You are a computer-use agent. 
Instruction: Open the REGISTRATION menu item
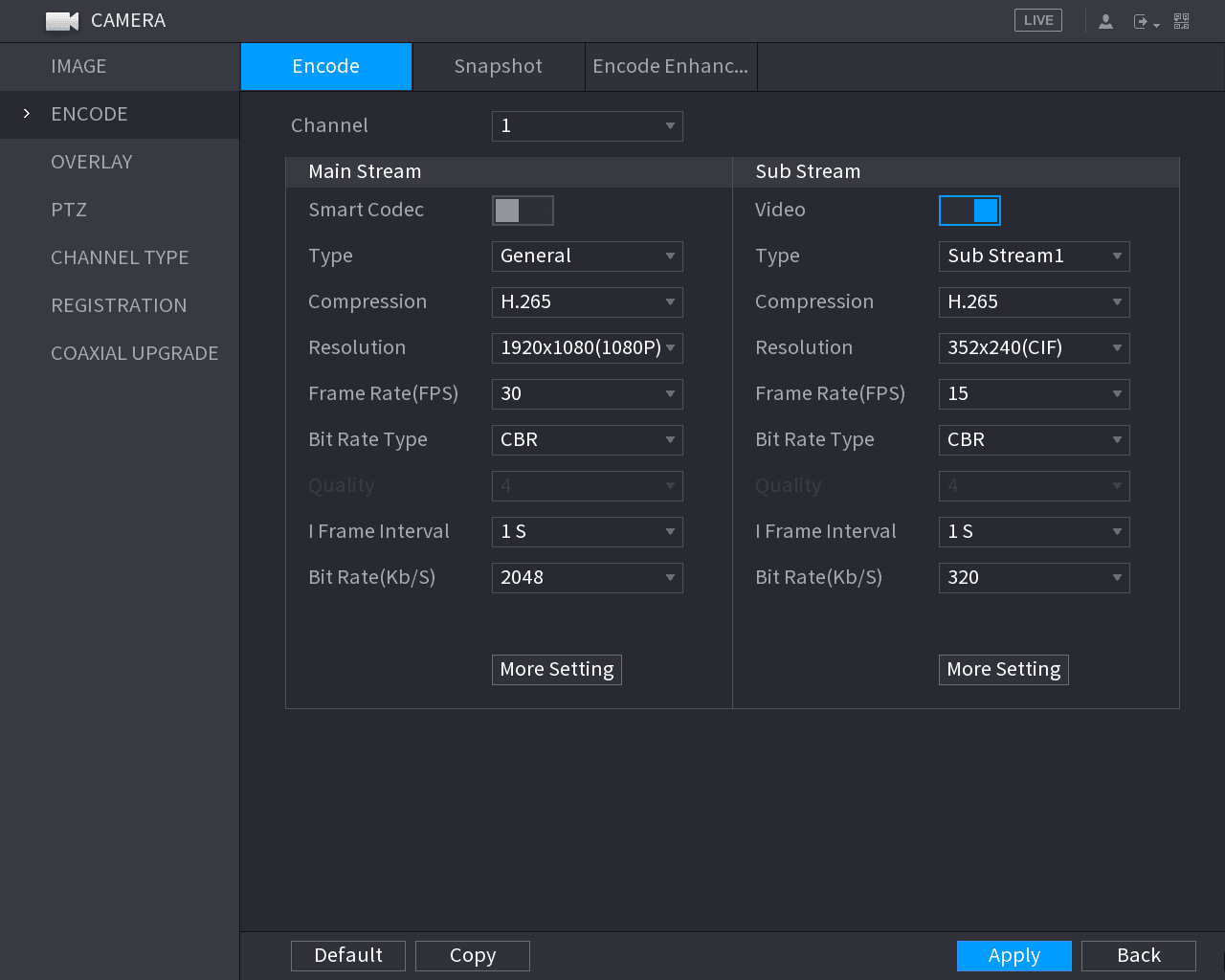click(120, 306)
